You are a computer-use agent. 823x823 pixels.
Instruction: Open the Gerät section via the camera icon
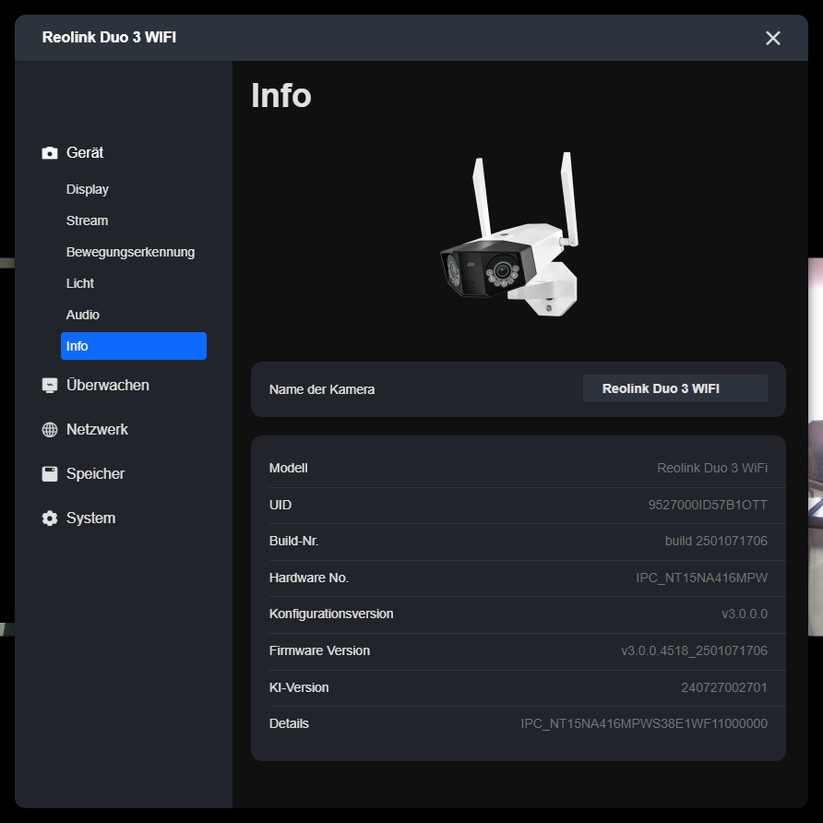pos(48,152)
